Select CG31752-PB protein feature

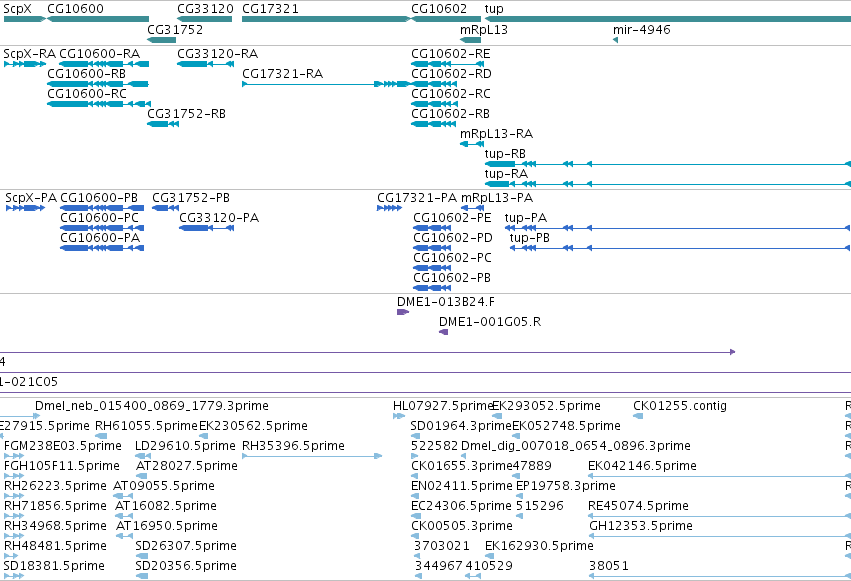coord(166,208)
